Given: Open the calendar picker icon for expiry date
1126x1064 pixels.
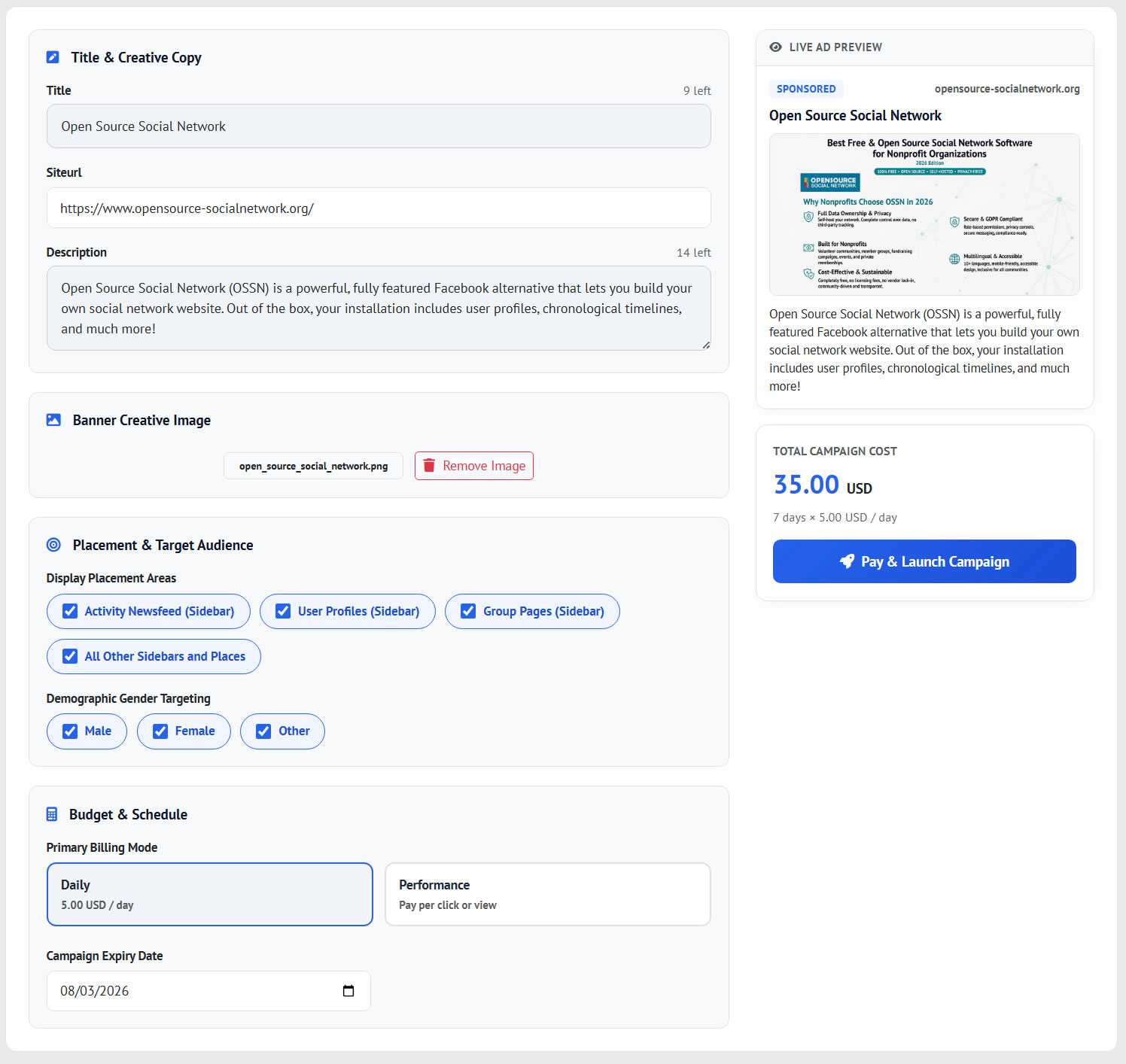Looking at the screenshot, I should pyautogui.click(x=348, y=991).
